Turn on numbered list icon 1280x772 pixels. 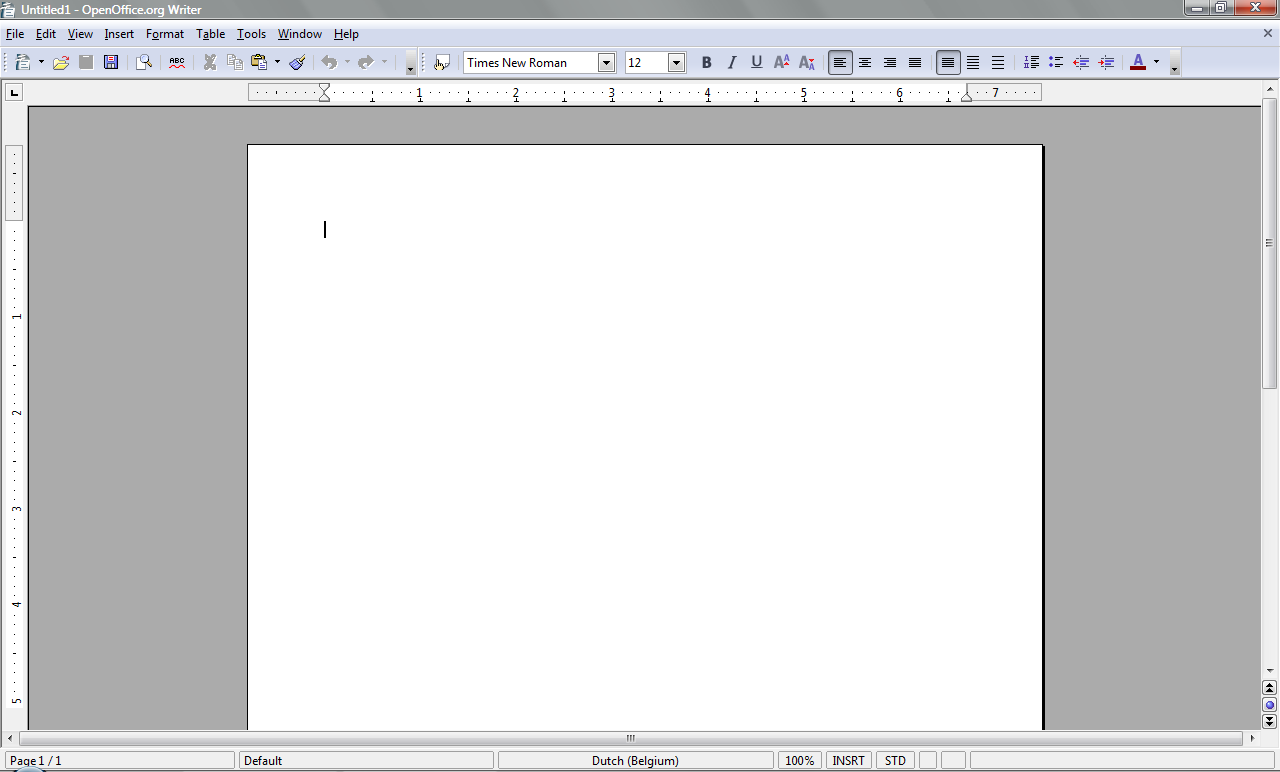coord(1031,63)
